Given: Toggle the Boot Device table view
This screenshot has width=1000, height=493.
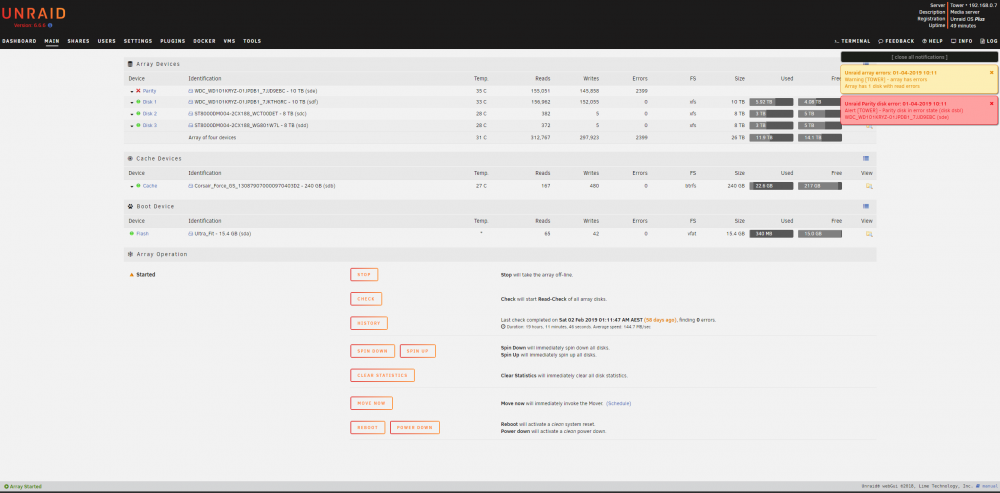Looking at the screenshot, I should 865,206.
